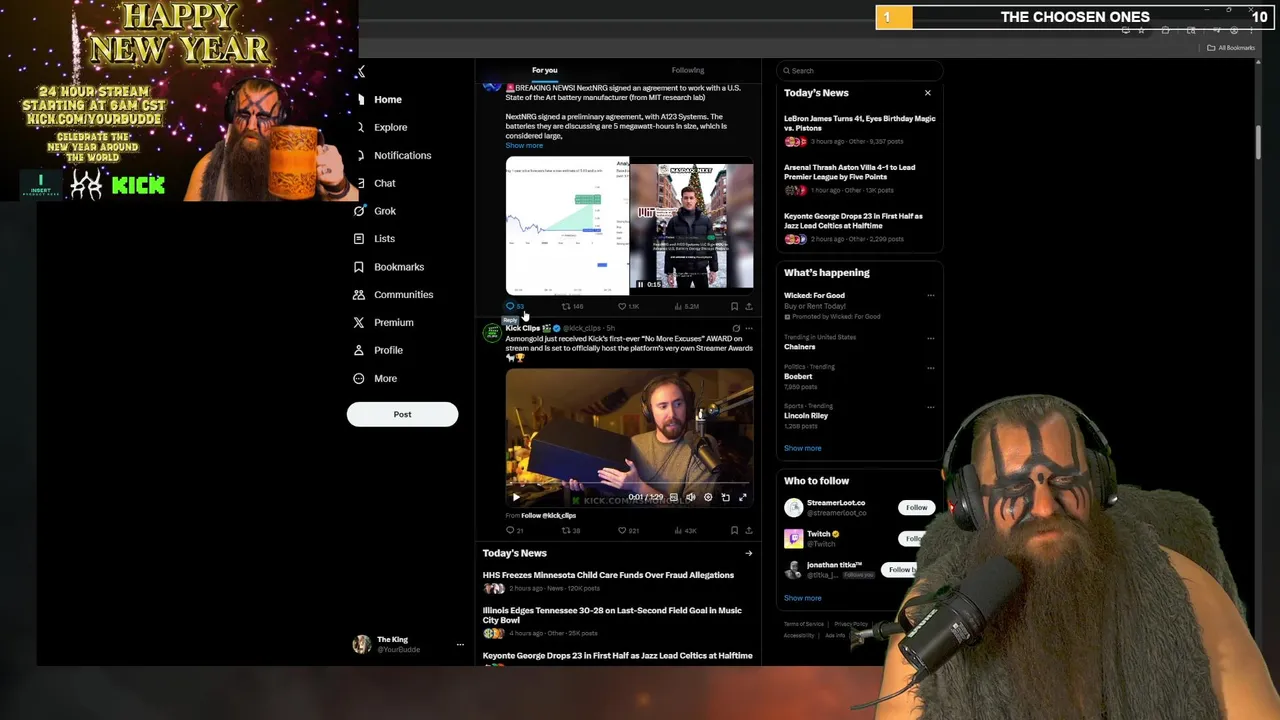The height and width of the screenshot is (720, 1280).
Task: Open Keyonte George story in sidebar news
Action: 853,221
